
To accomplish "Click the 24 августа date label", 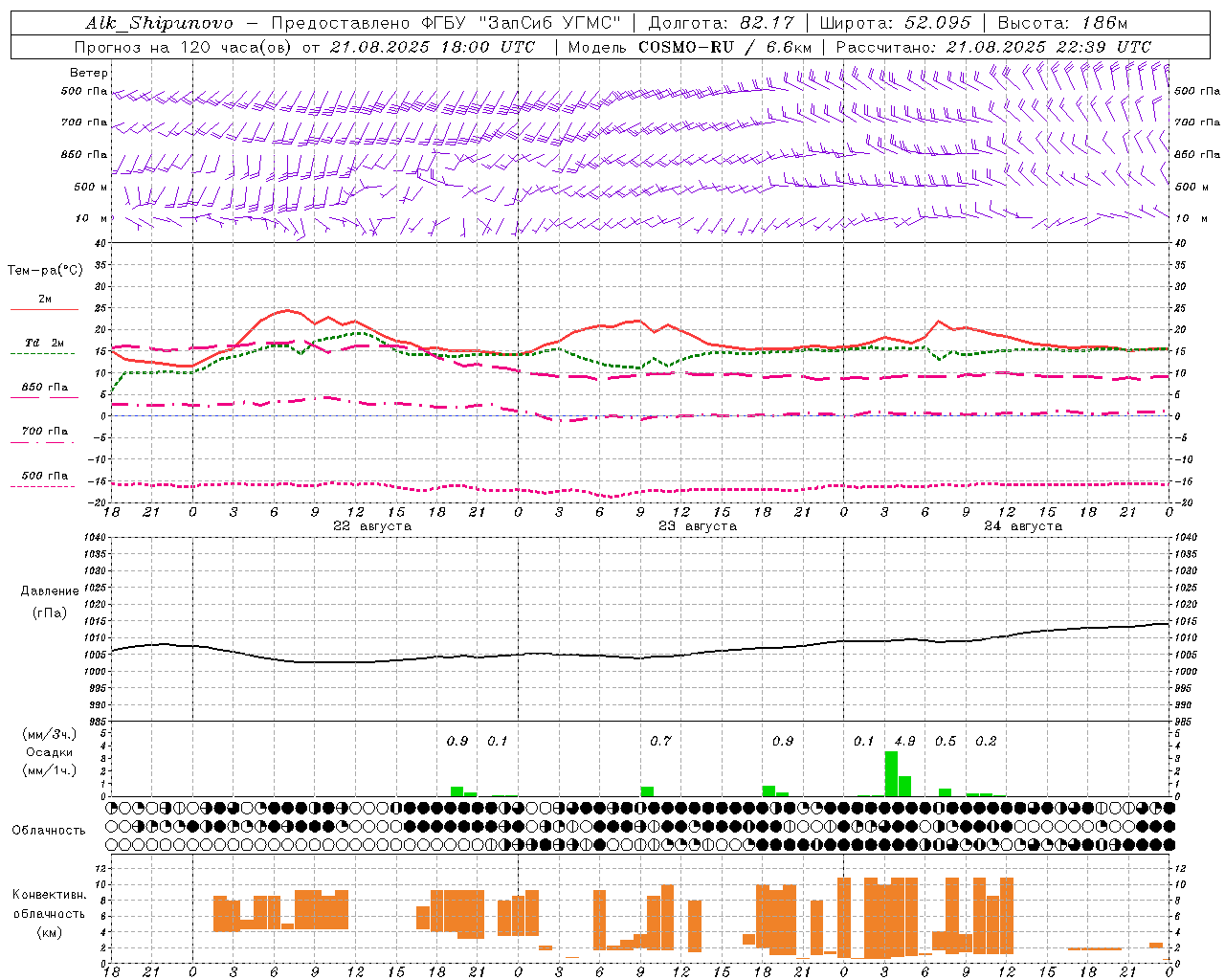I will [x=1023, y=526].
